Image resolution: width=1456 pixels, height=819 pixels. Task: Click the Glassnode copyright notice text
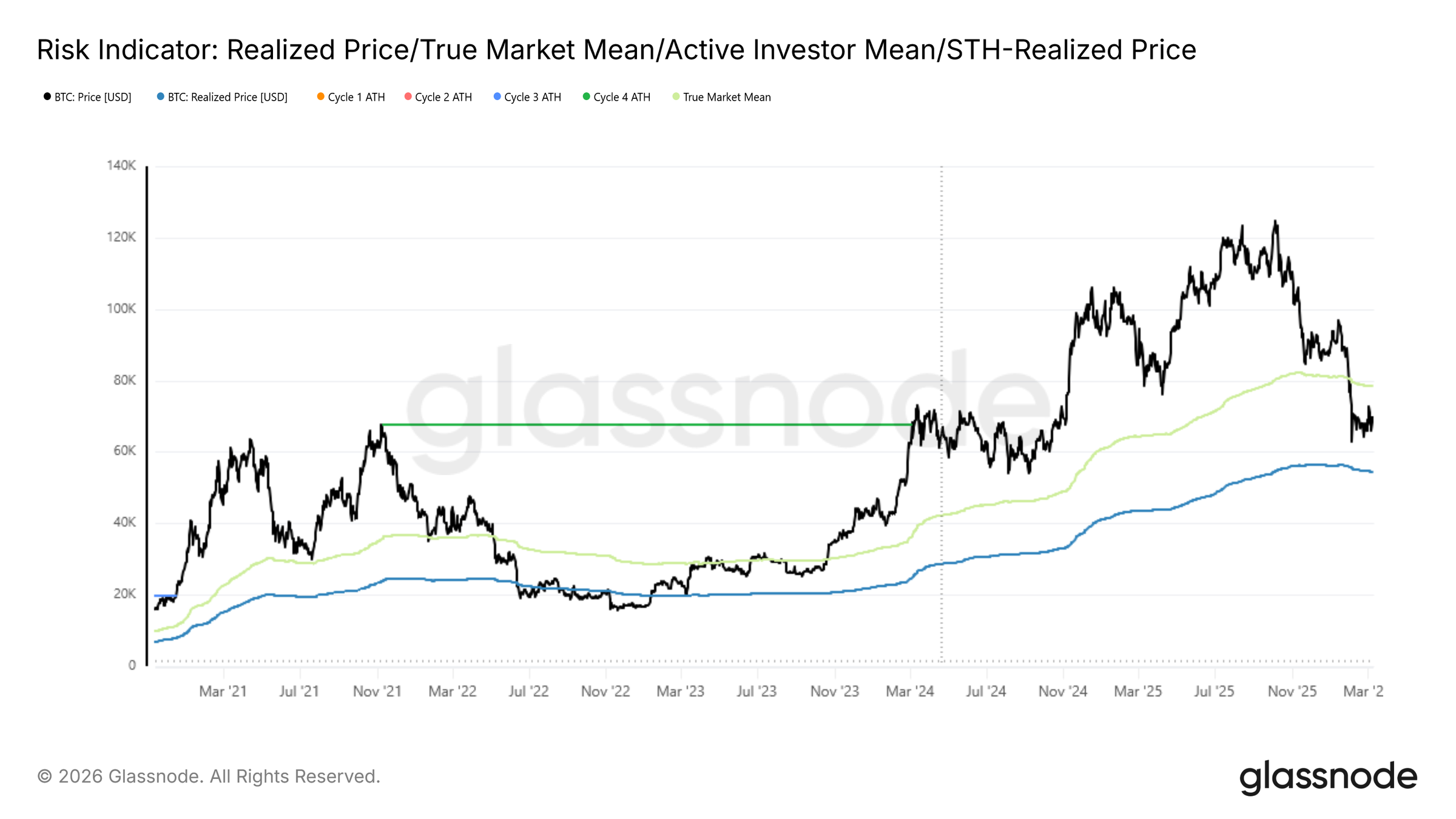coord(209,777)
